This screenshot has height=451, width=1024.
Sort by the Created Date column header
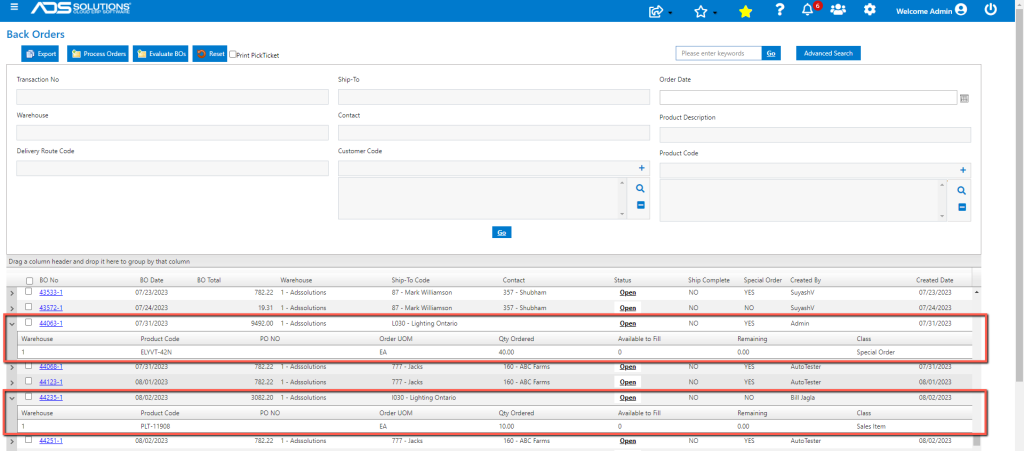pos(935,280)
